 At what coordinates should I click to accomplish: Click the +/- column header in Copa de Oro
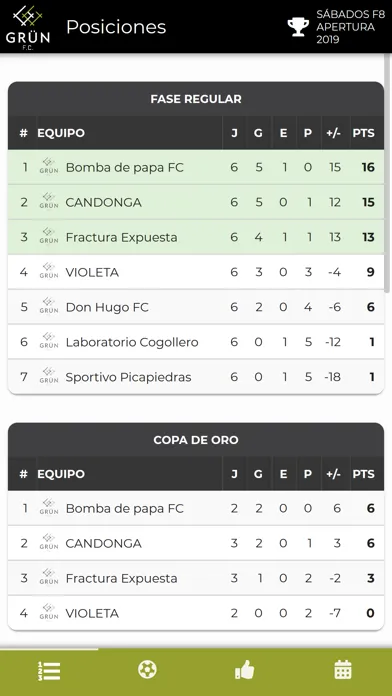tap(333, 474)
